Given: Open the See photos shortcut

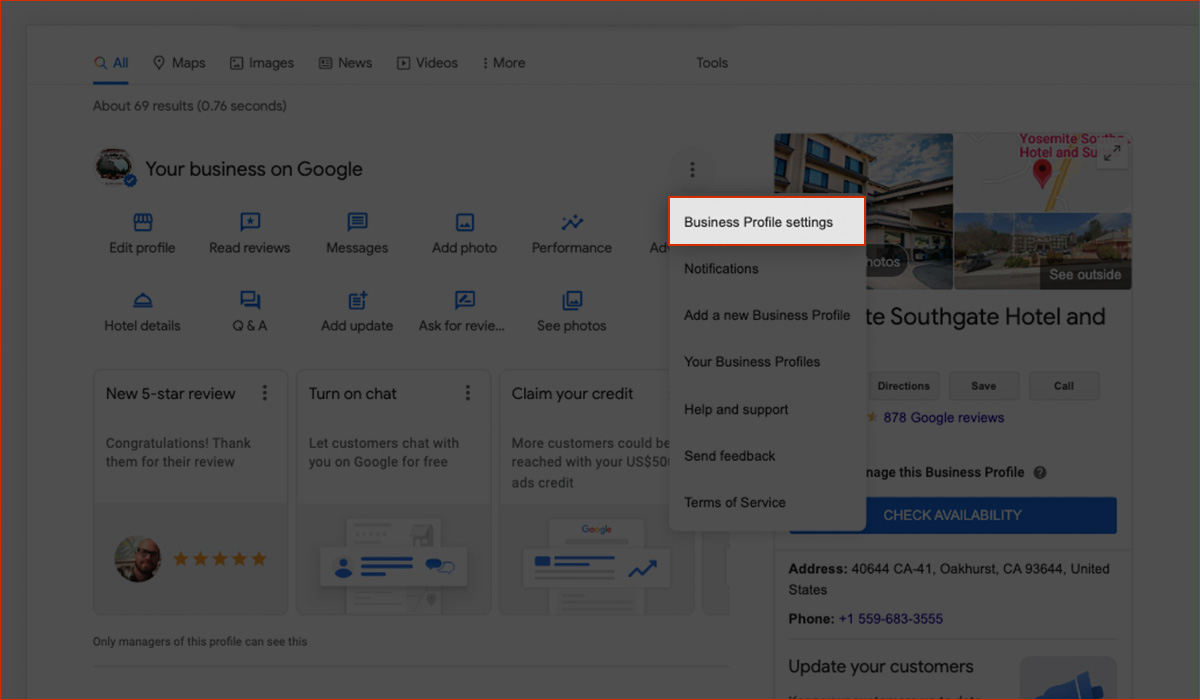Looking at the screenshot, I should [572, 312].
